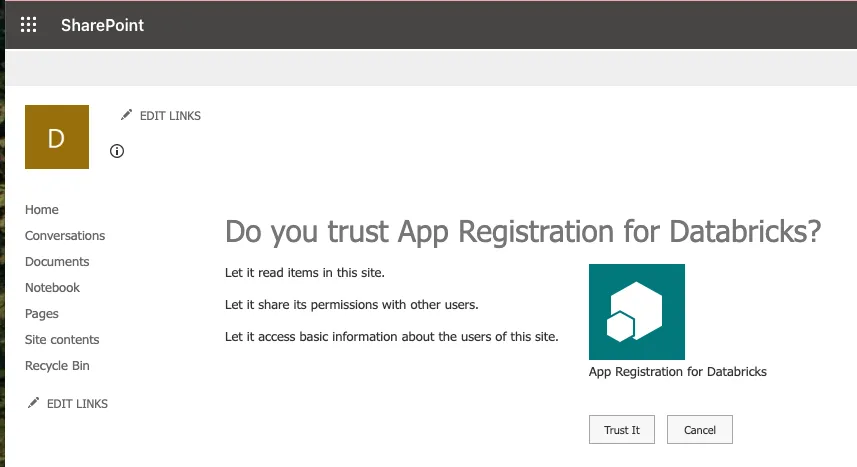
Task: Go to Home in the left navigation
Action: click(42, 210)
